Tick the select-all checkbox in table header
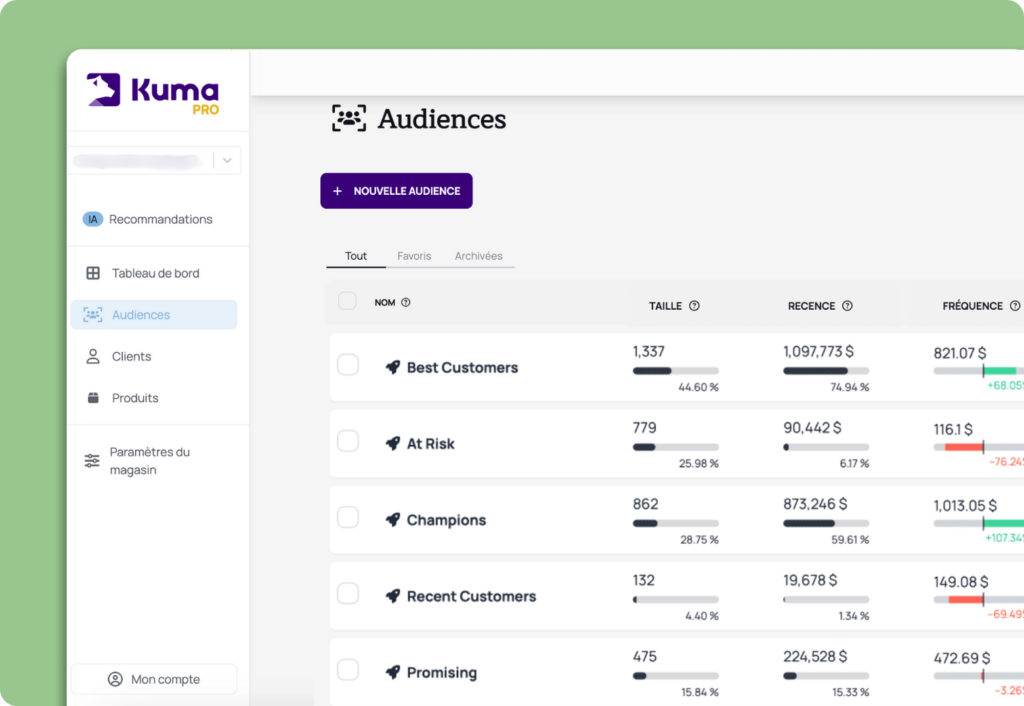 (348, 301)
